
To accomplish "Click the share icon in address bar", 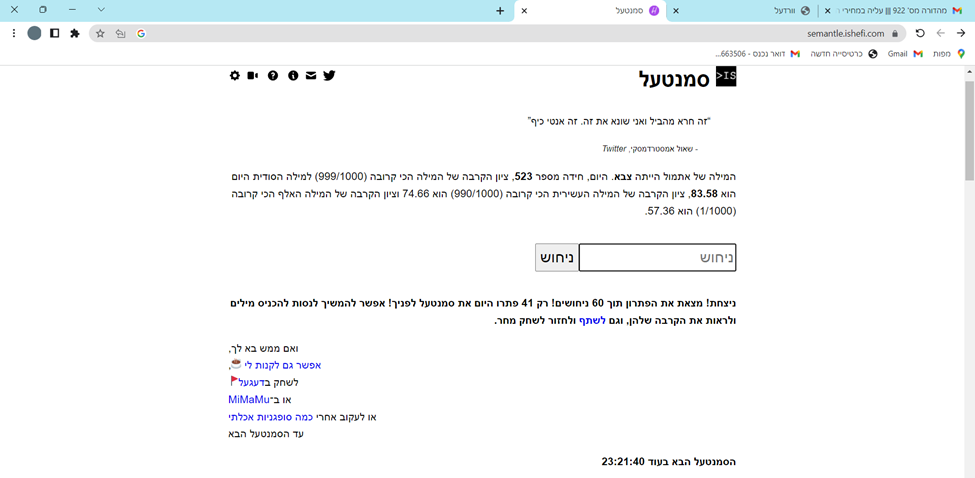I will pos(121,33).
